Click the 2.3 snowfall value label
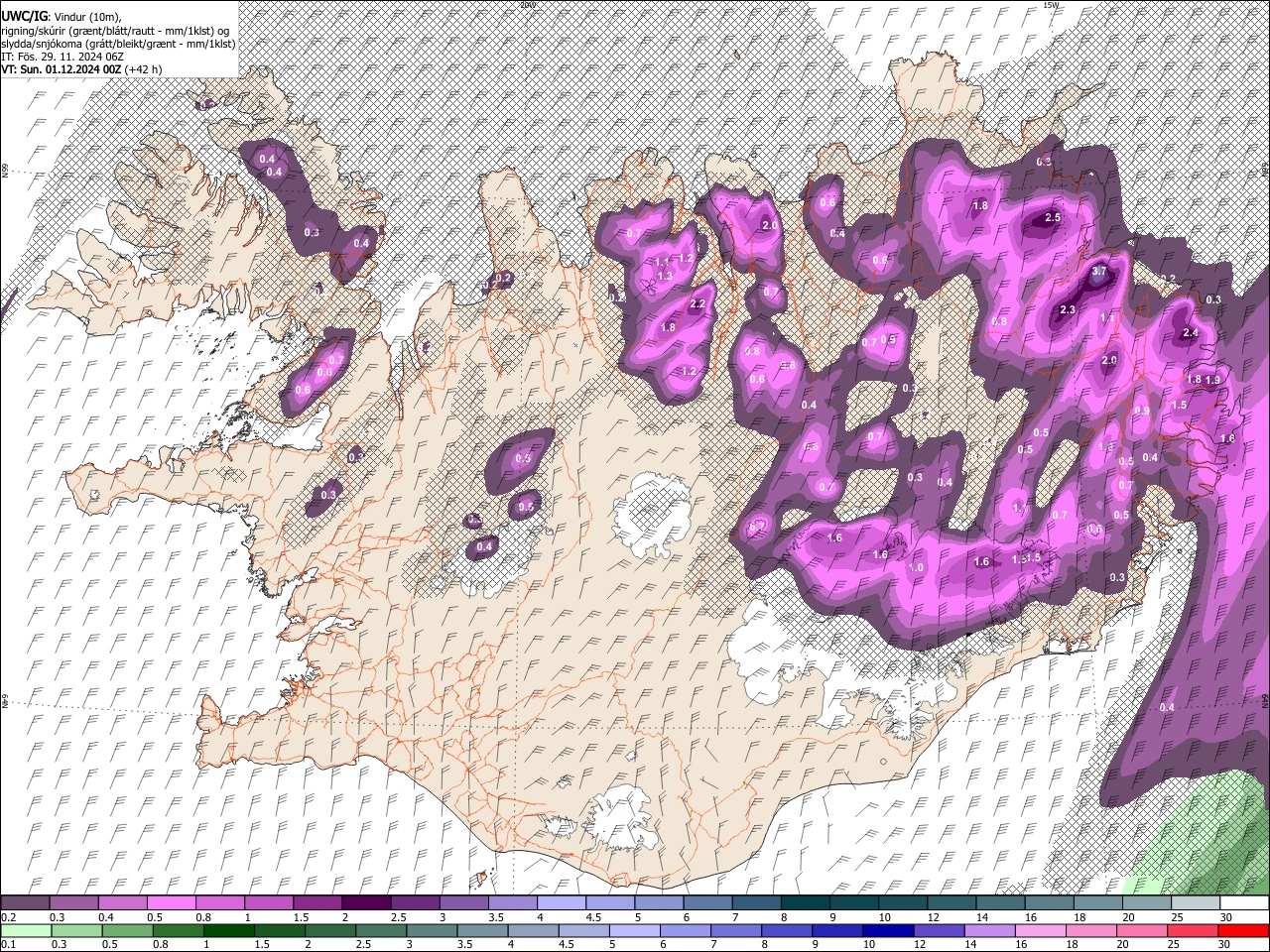1270x952 pixels. (x=1068, y=310)
